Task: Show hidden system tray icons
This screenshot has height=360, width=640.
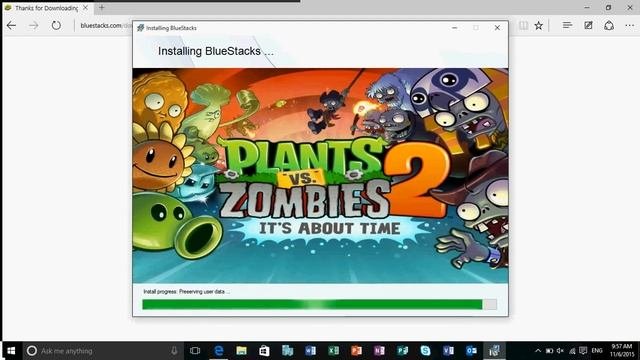Action: point(538,351)
